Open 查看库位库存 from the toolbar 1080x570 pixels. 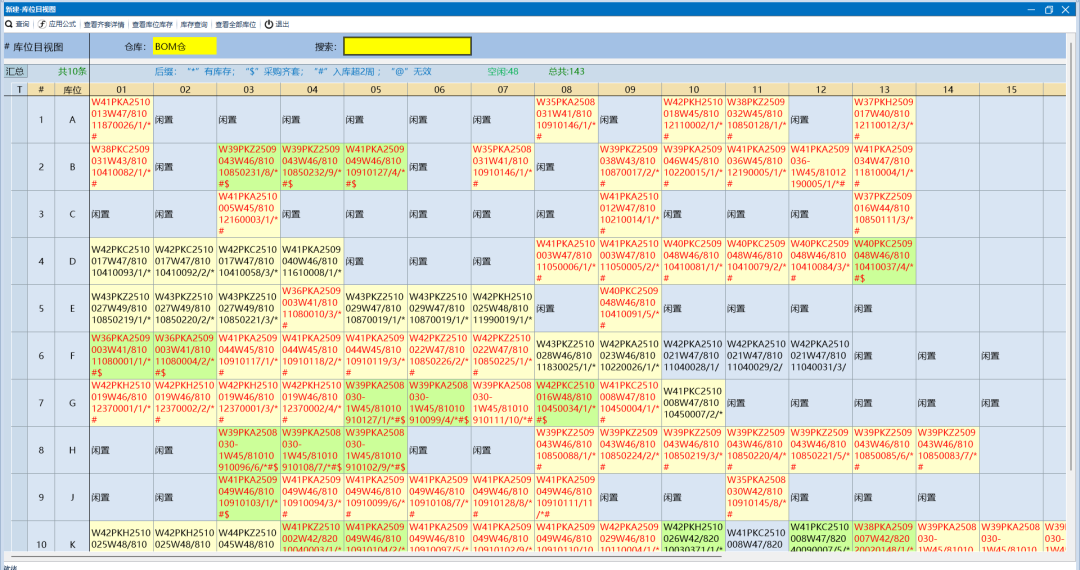152,25
